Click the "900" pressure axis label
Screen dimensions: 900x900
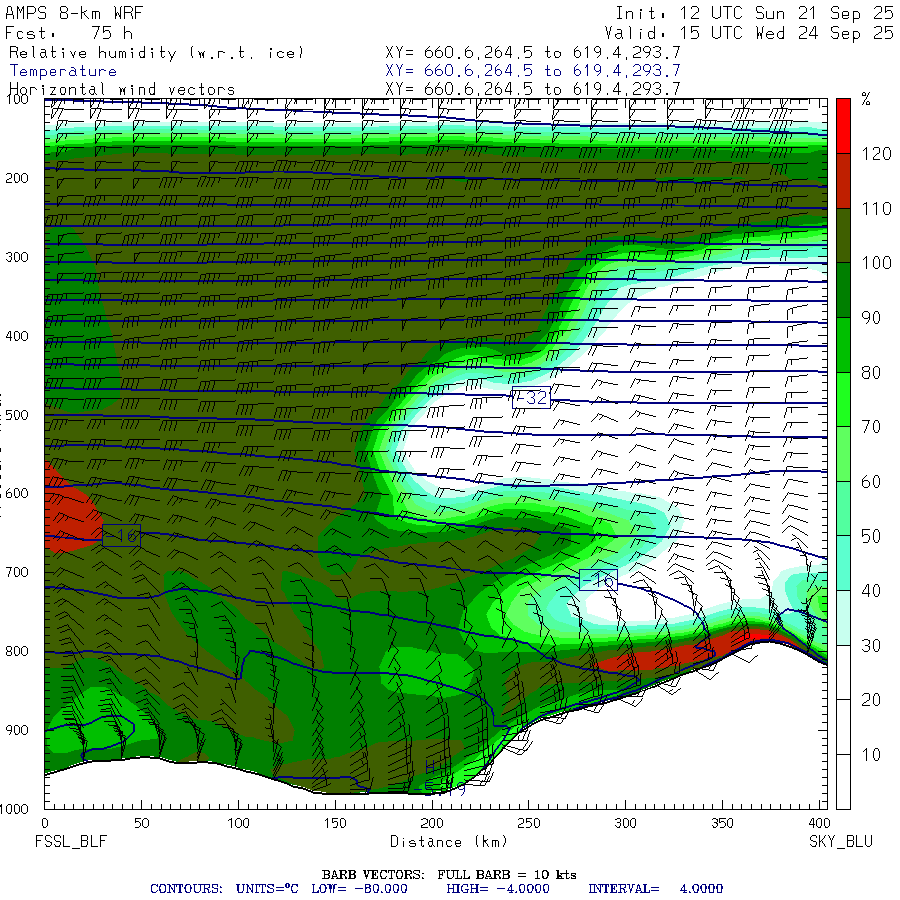(x=17, y=730)
